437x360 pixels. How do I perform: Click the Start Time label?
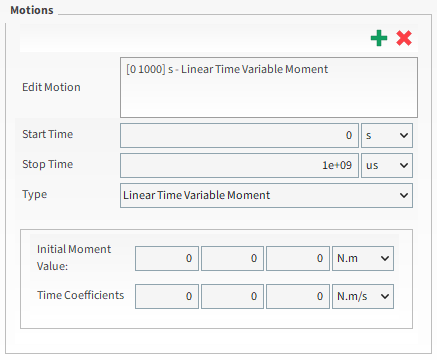(48, 134)
